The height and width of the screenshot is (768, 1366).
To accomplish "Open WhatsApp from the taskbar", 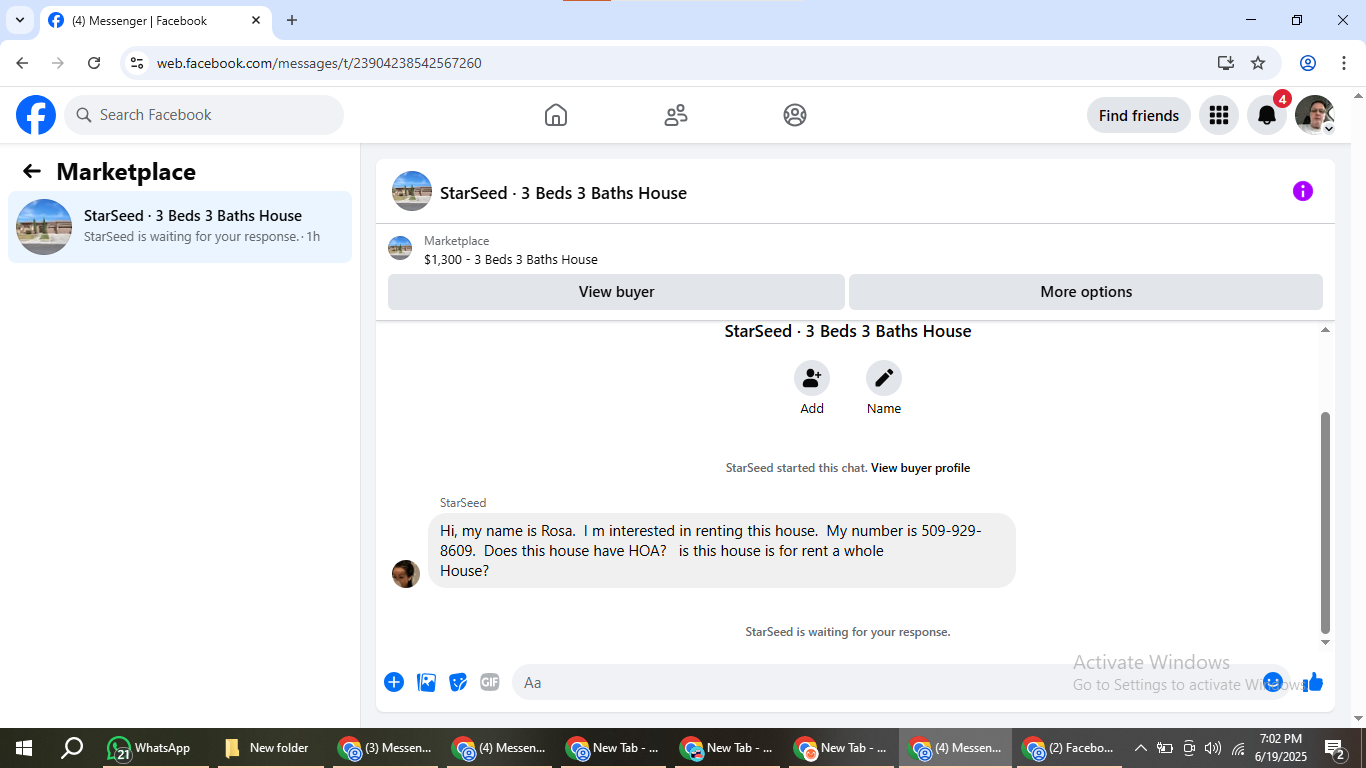I will click(x=149, y=748).
